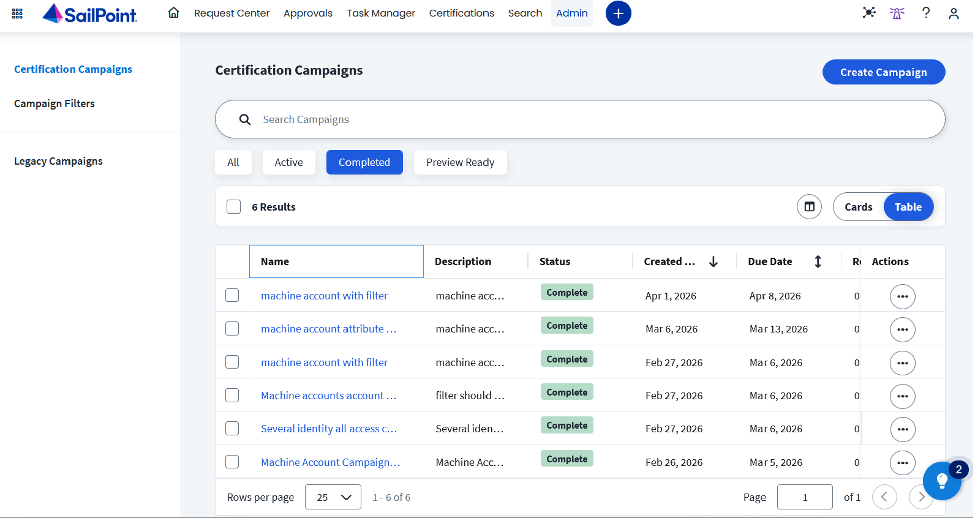Check the box for the Apr 1, 2026 campaign
The width and height of the screenshot is (976, 518).
[232, 295]
